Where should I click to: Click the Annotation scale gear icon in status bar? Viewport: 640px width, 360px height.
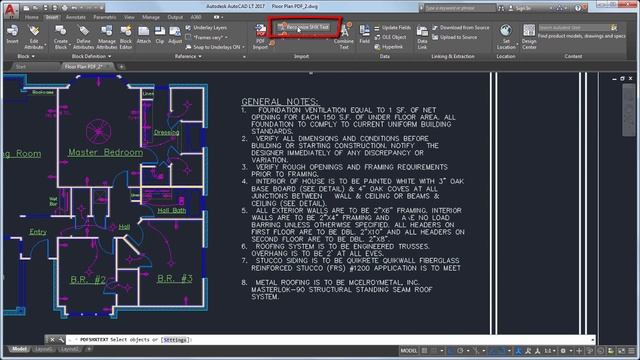pyautogui.click(x=563, y=351)
